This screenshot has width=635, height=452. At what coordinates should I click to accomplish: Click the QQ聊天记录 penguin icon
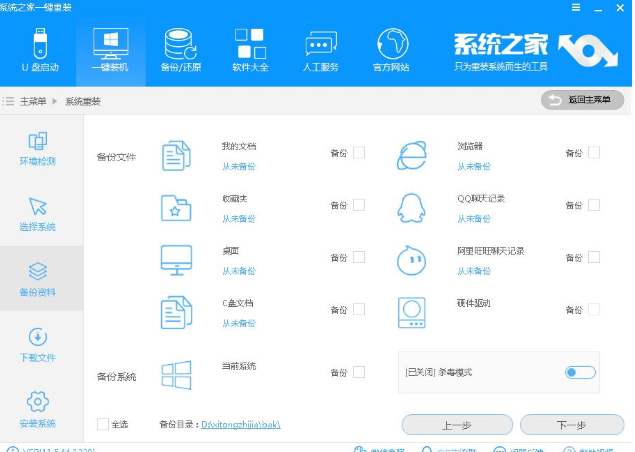coord(411,207)
